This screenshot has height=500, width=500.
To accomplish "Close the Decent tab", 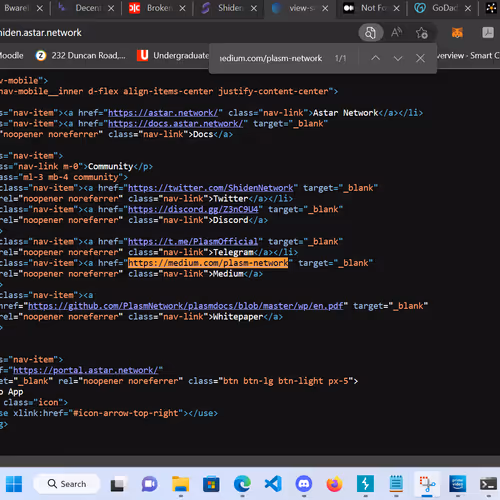I will [111, 8].
